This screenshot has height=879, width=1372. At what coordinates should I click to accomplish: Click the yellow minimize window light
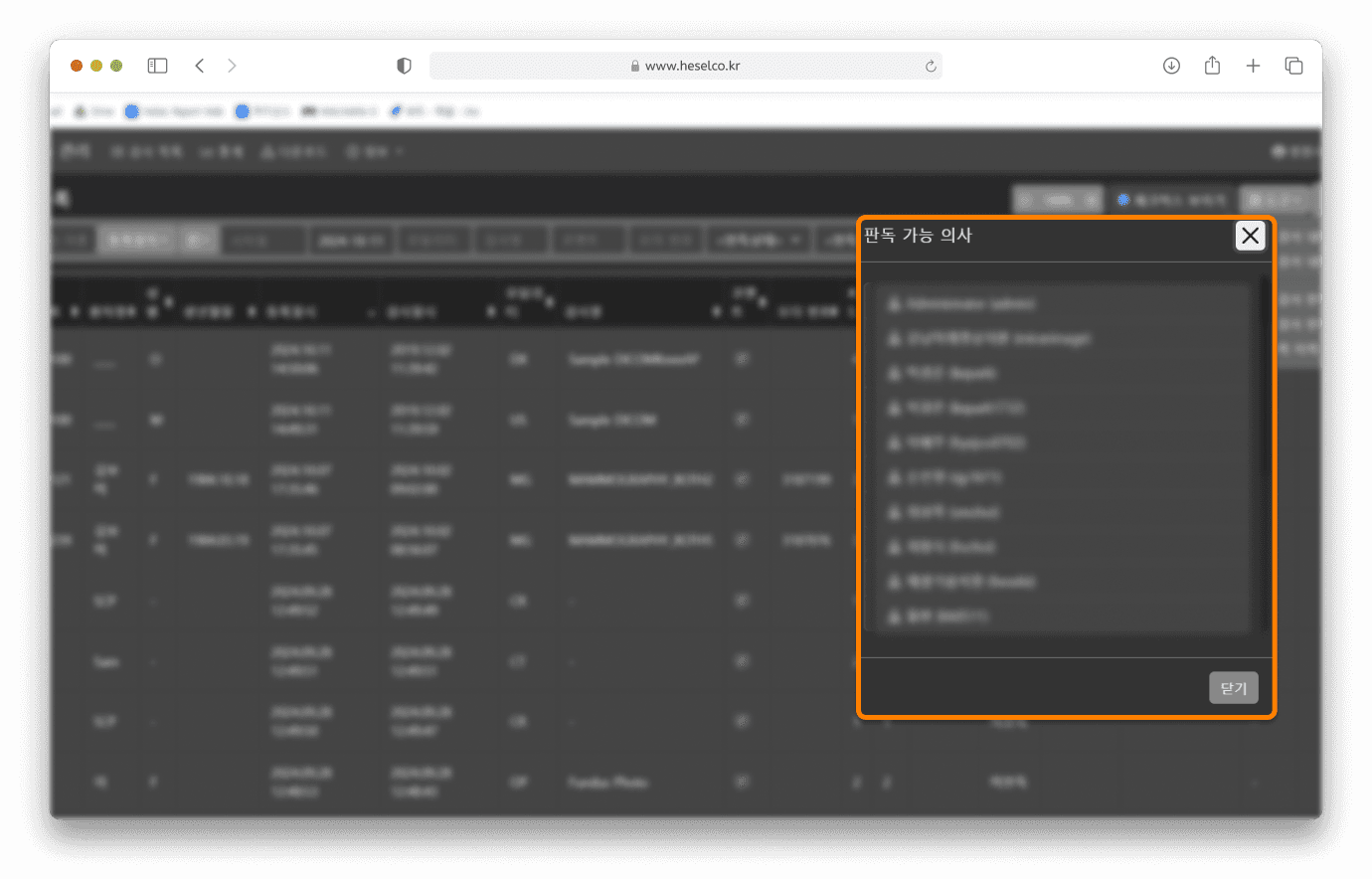tap(96, 66)
